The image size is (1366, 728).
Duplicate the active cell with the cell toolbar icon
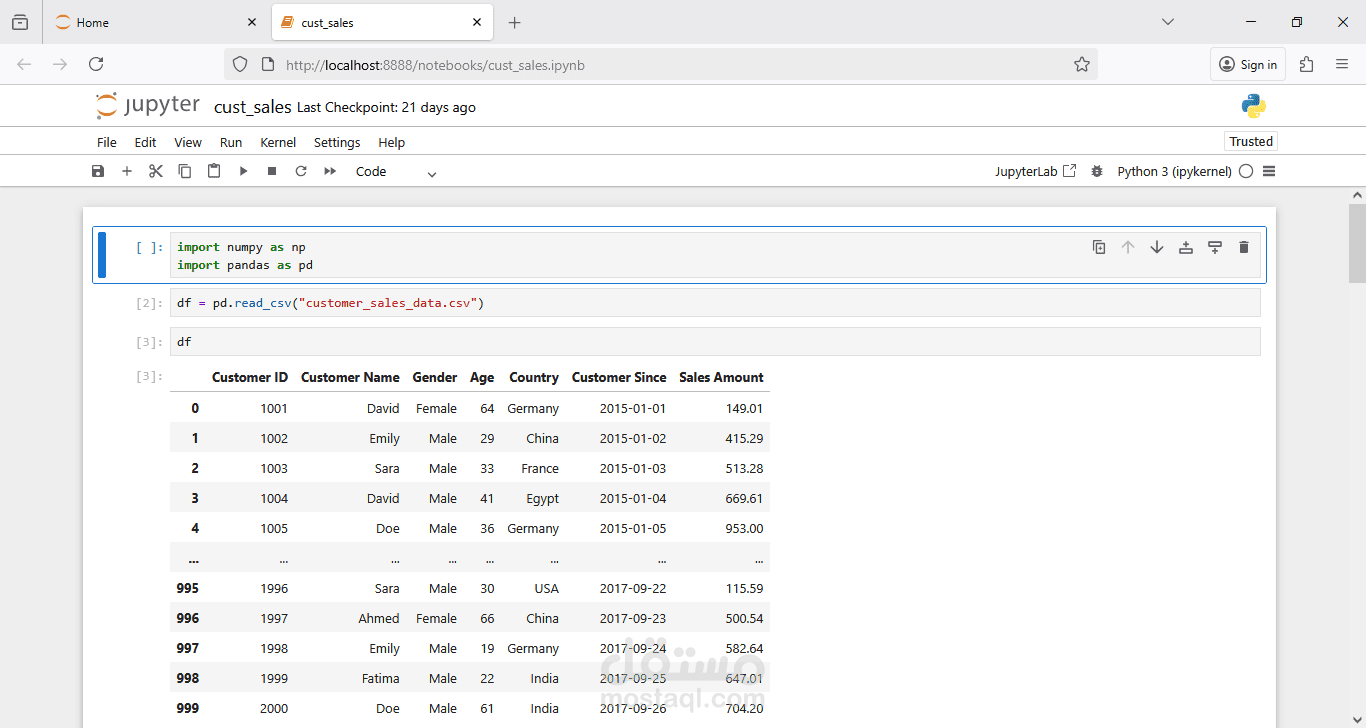tap(1099, 247)
